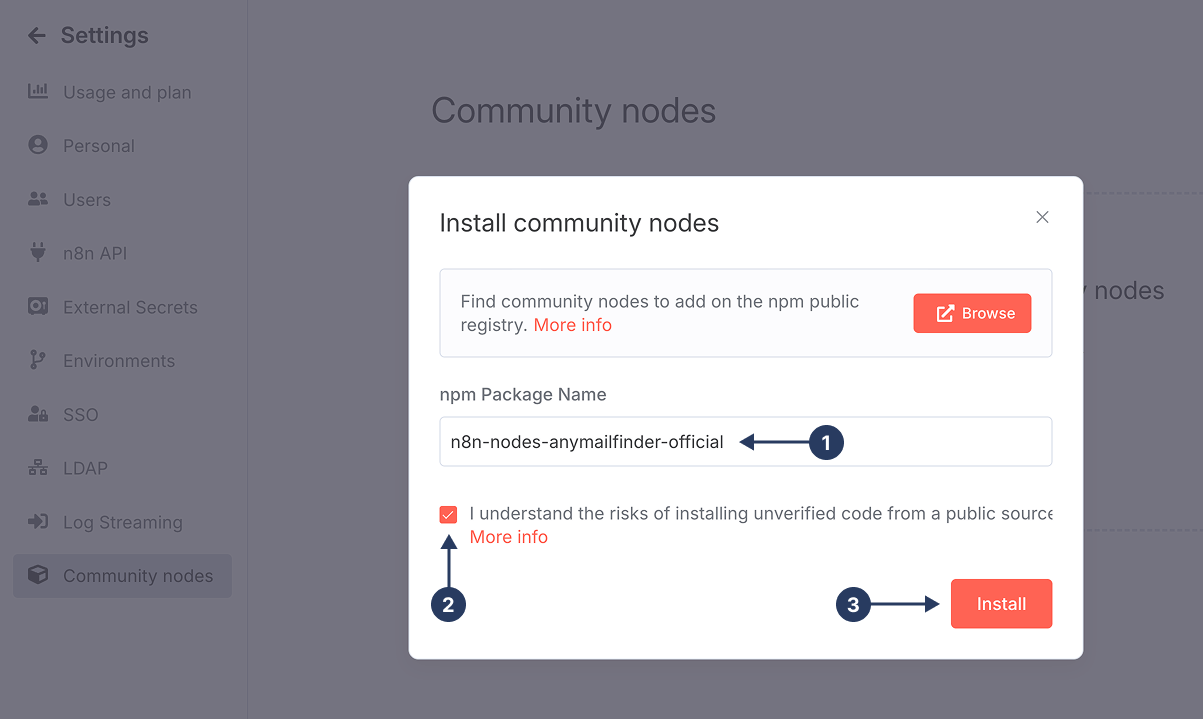Click the Personal user circle icon
Image resolution: width=1203 pixels, height=719 pixels.
click(38, 145)
